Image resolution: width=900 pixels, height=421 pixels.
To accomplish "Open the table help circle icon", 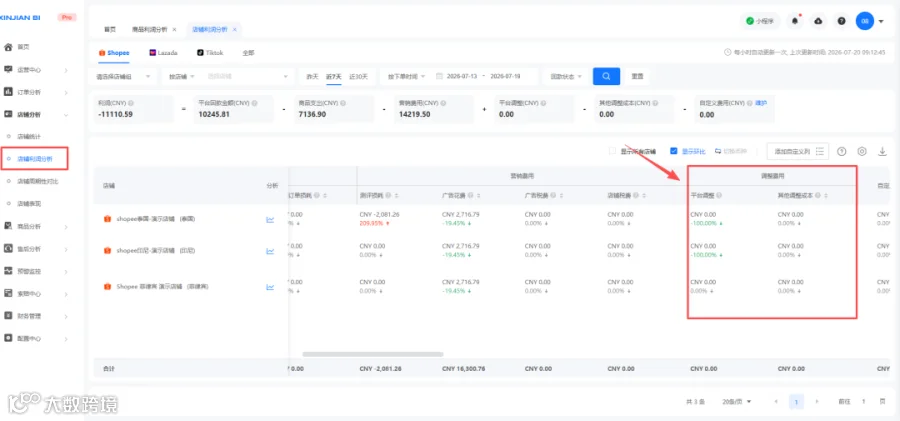I will click(x=841, y=152).
